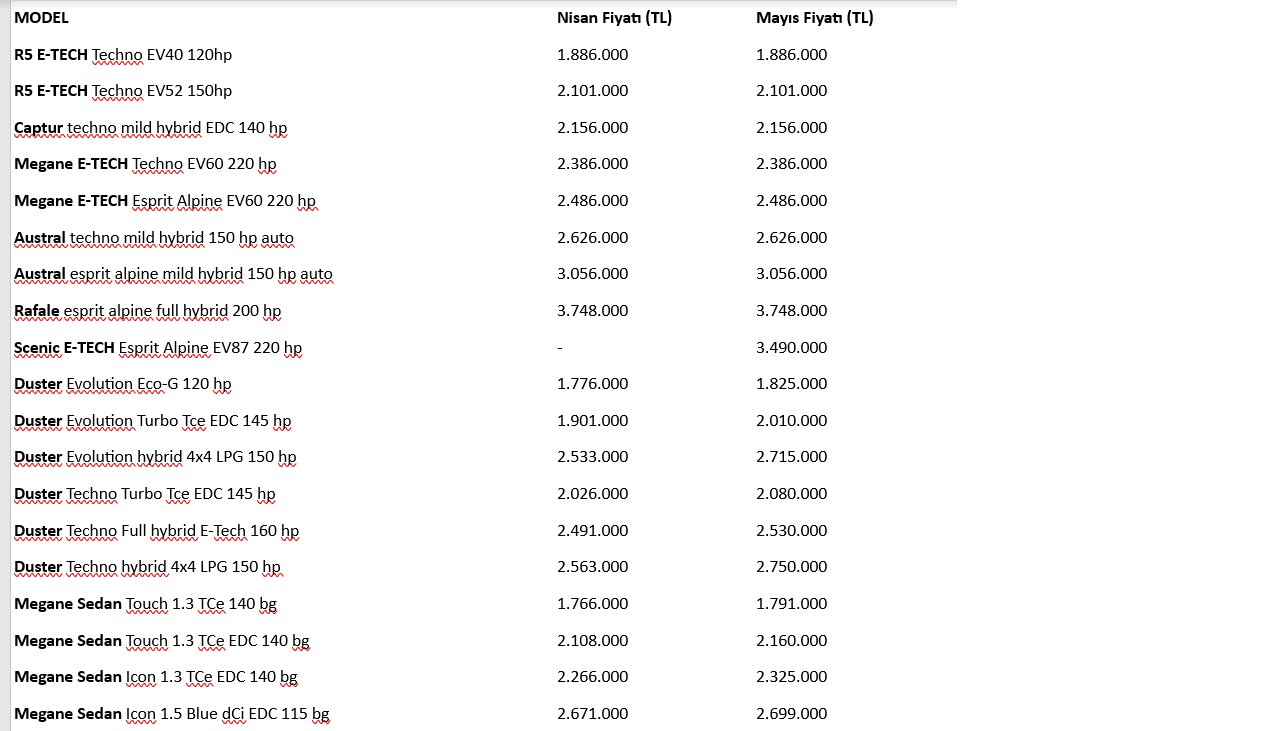Screen dimensions: 1280x731
Task: Click Megane Sedan Touch 1.3 TCe 140 bg
Action: click(x=146, y=604)
